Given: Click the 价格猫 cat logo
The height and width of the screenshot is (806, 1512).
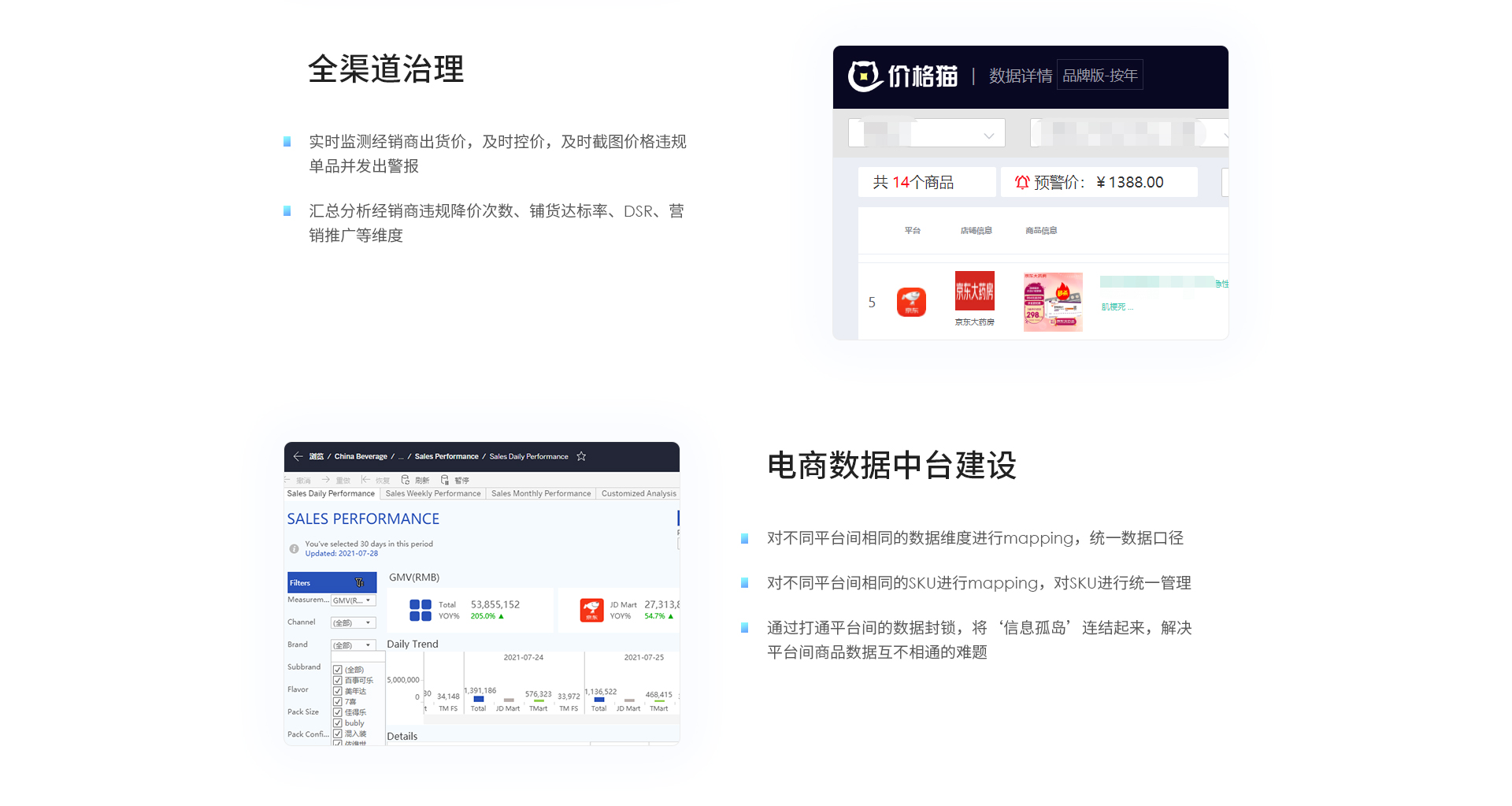Looking at the screenshot, I should click(x=865, y=76).
